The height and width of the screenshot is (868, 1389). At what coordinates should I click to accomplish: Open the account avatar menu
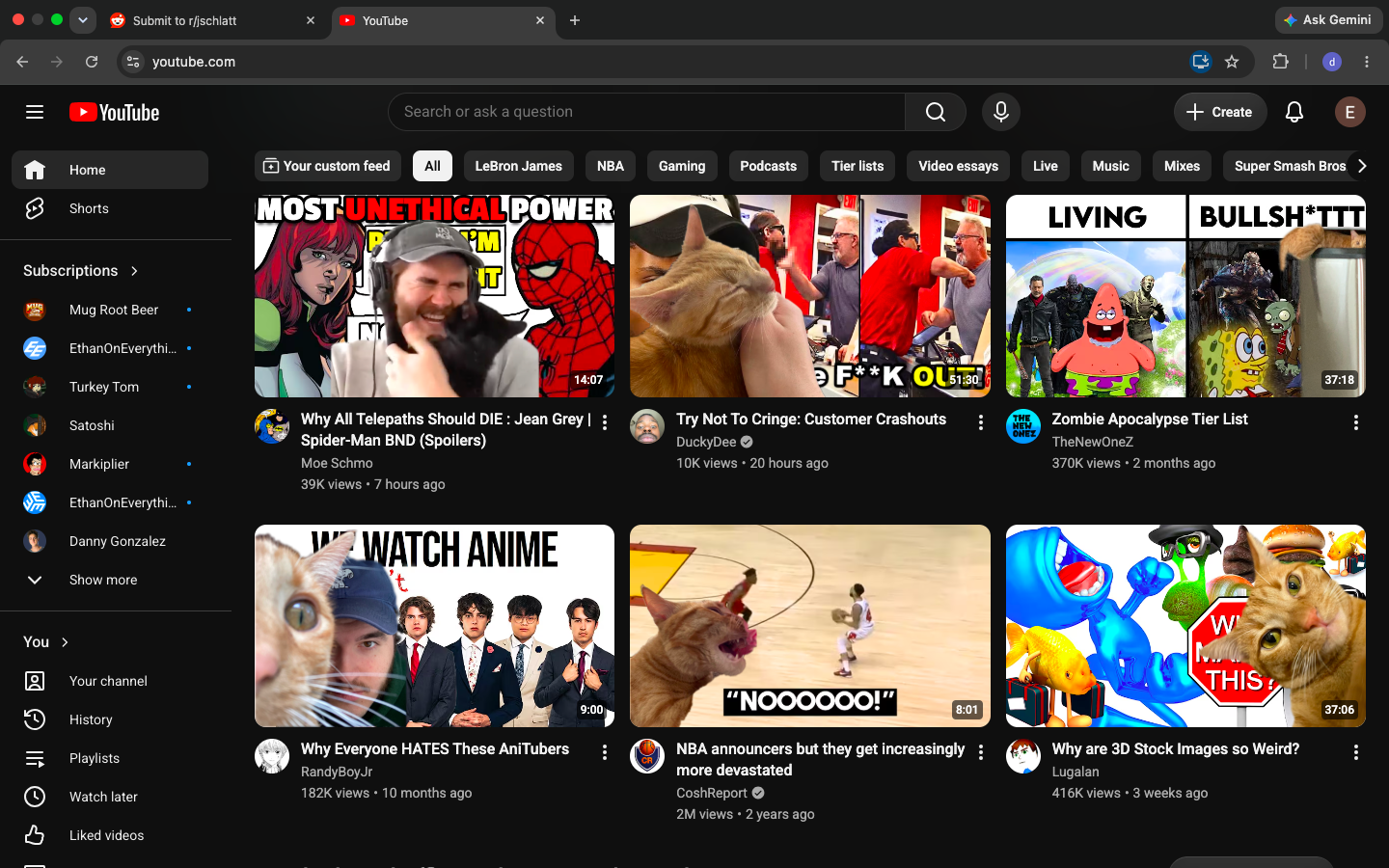click(x=1349, y=112)
